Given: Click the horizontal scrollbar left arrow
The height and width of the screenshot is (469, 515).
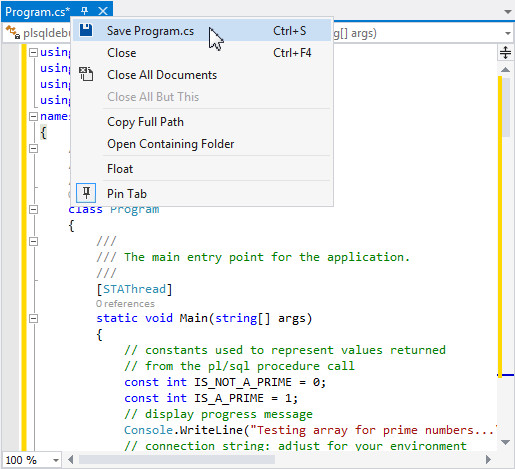Looking at the screenshot, I should coord(70,460).
